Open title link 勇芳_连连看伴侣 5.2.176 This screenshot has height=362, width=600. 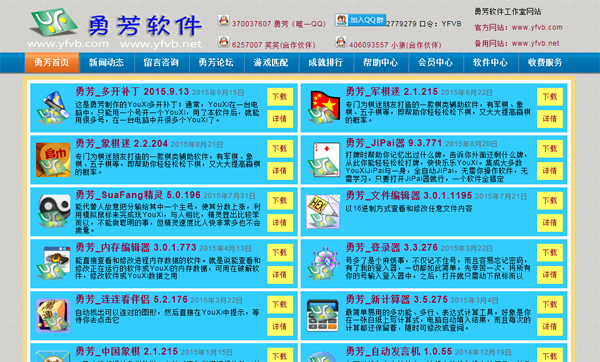[x=131, y=299]
